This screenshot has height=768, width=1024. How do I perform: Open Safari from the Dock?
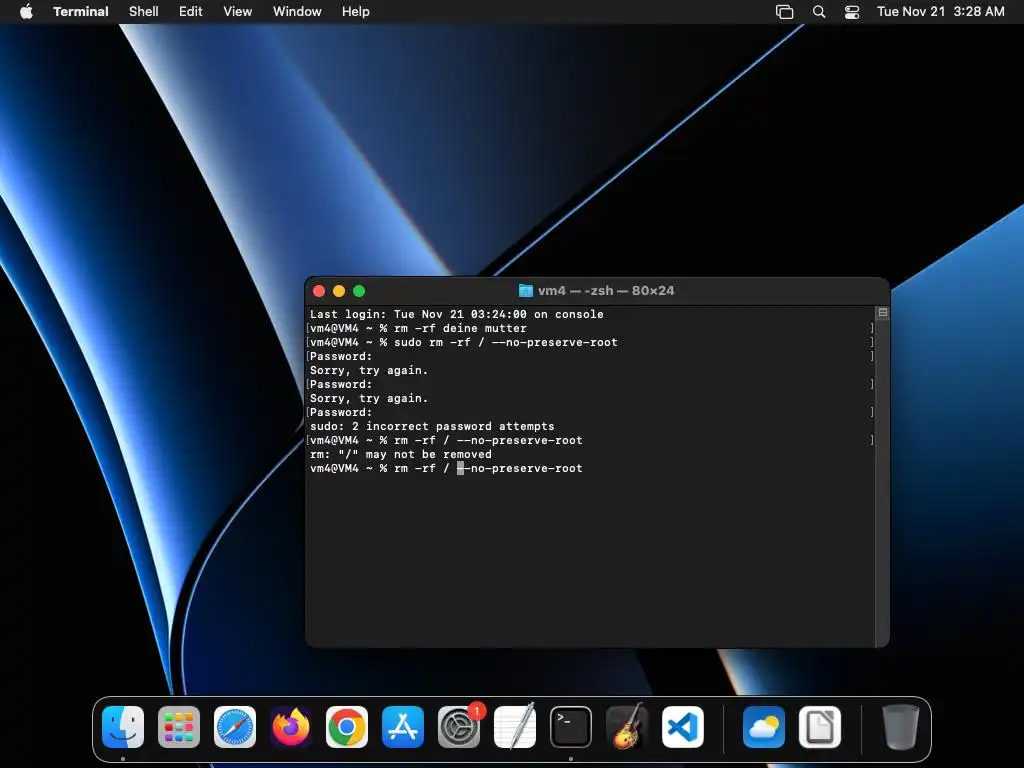(235, 727)
